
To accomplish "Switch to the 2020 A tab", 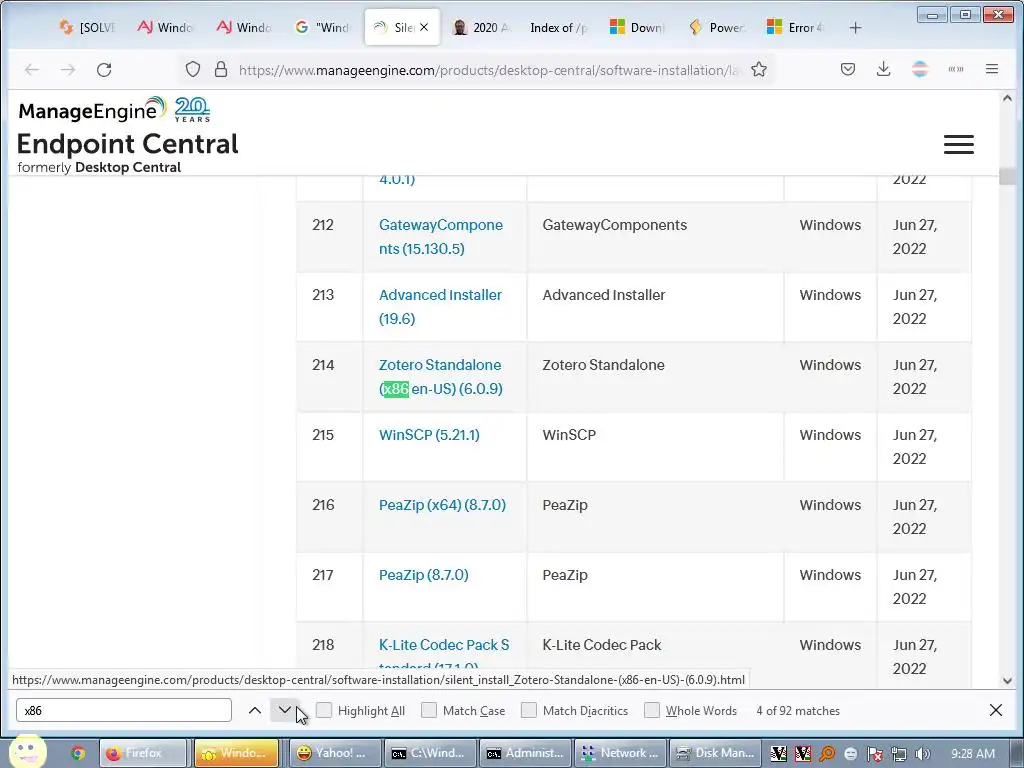I will coord(481,27).
